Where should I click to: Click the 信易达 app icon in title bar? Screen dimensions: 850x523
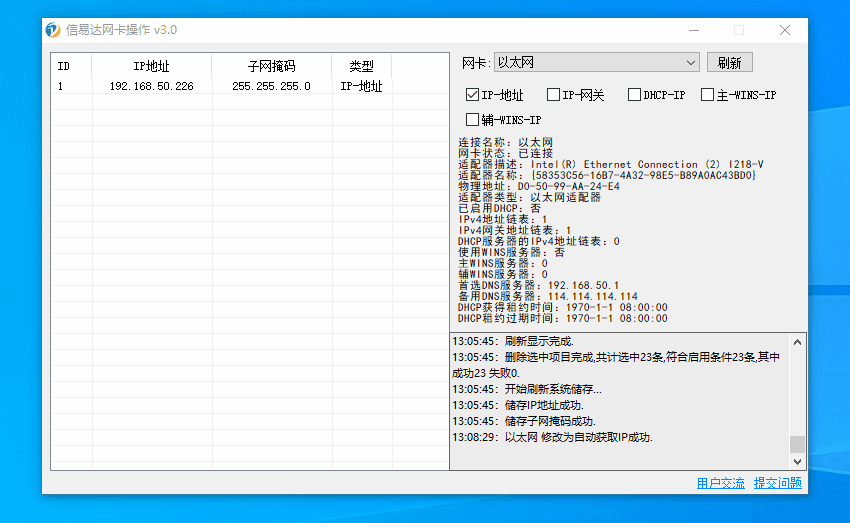(53, 30)
